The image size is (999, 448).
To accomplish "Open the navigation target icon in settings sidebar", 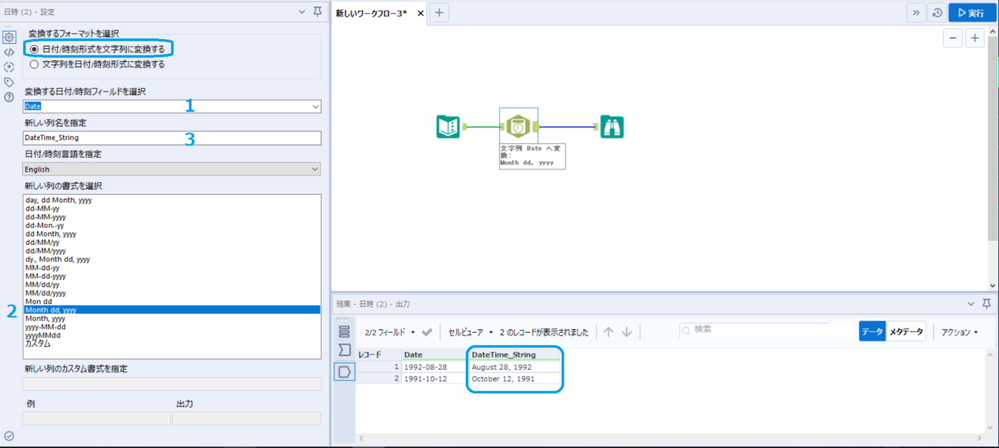I will click(9, 67).
